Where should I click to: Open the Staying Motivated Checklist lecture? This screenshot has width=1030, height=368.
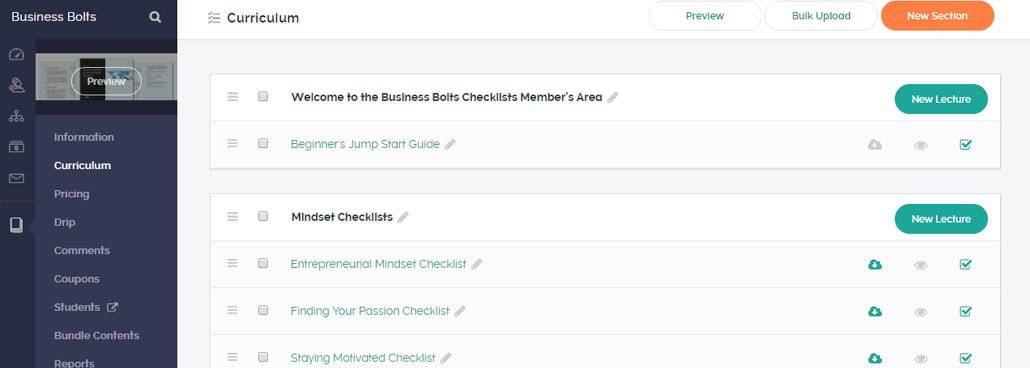click(363, 358)
